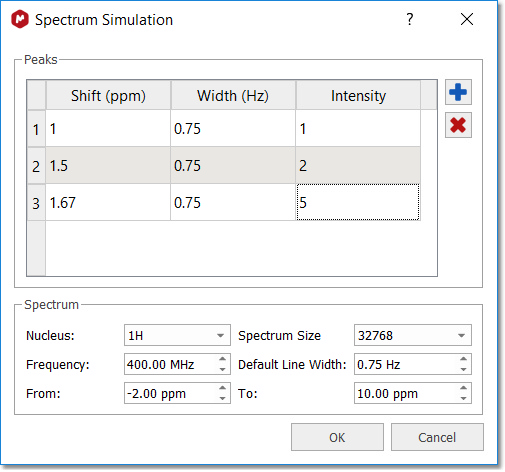Select row header 1 in peaks table
505x472 pixels.
36,129
